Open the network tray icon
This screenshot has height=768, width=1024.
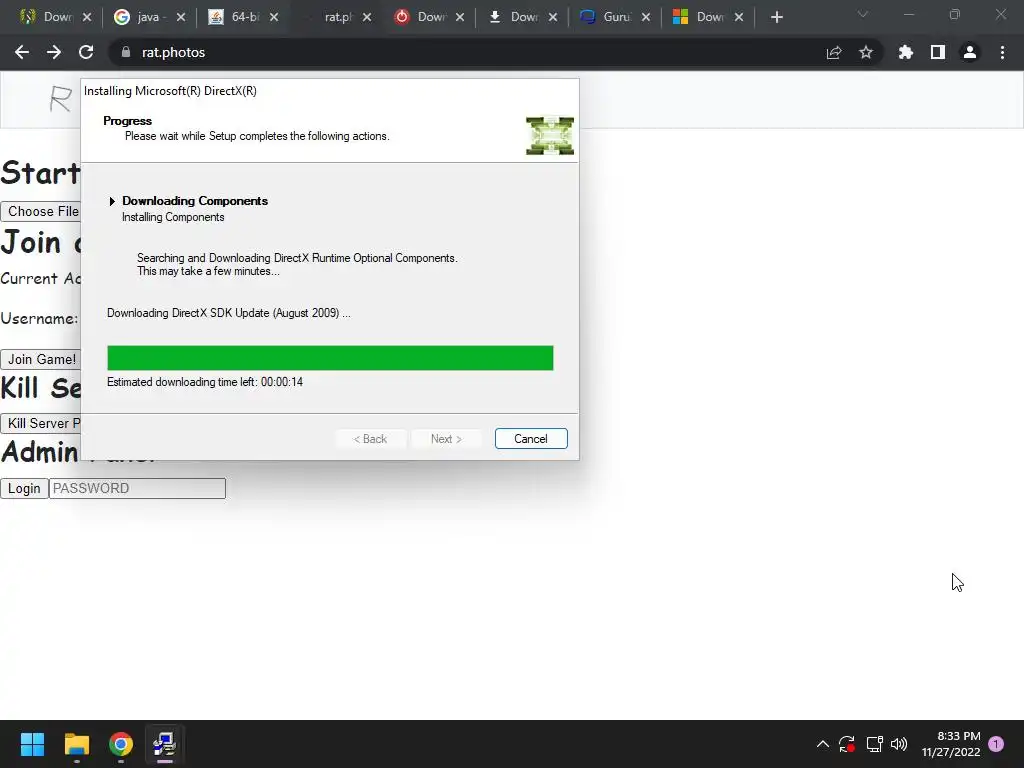874,744
